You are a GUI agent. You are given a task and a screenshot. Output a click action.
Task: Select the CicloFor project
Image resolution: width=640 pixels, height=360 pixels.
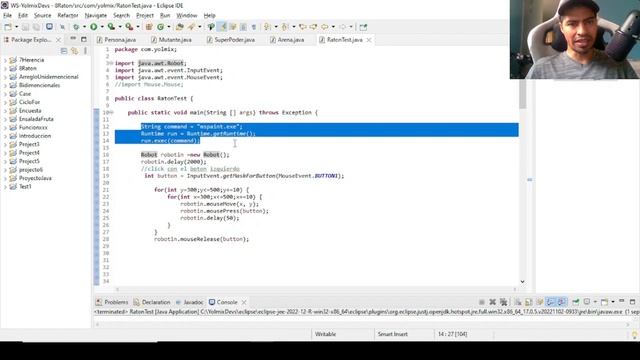(29, 102)
